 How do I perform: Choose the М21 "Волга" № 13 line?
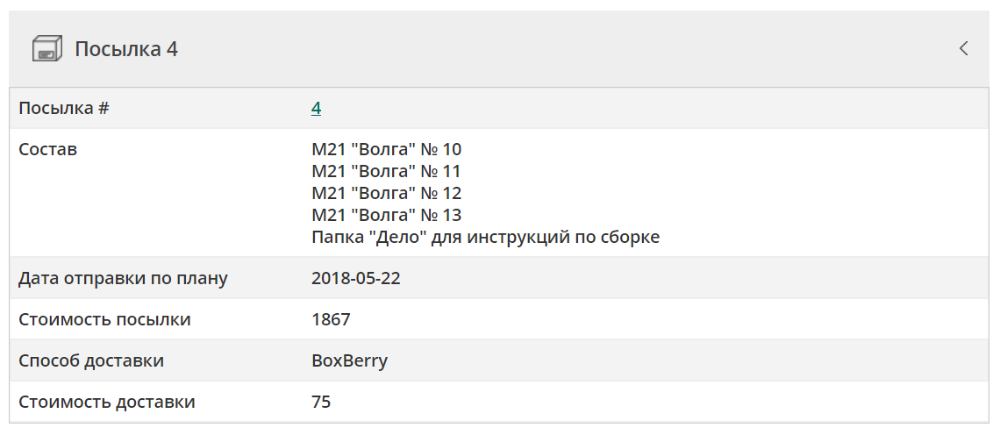[x=386, y=216]
